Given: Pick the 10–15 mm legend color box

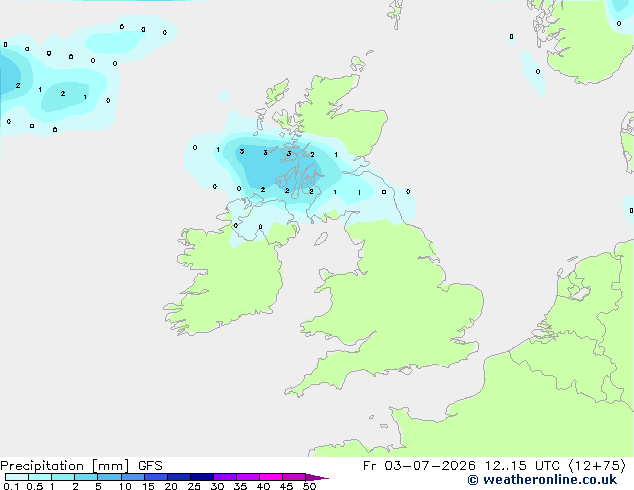Looking at the screenshot, I should coord(133,477).
